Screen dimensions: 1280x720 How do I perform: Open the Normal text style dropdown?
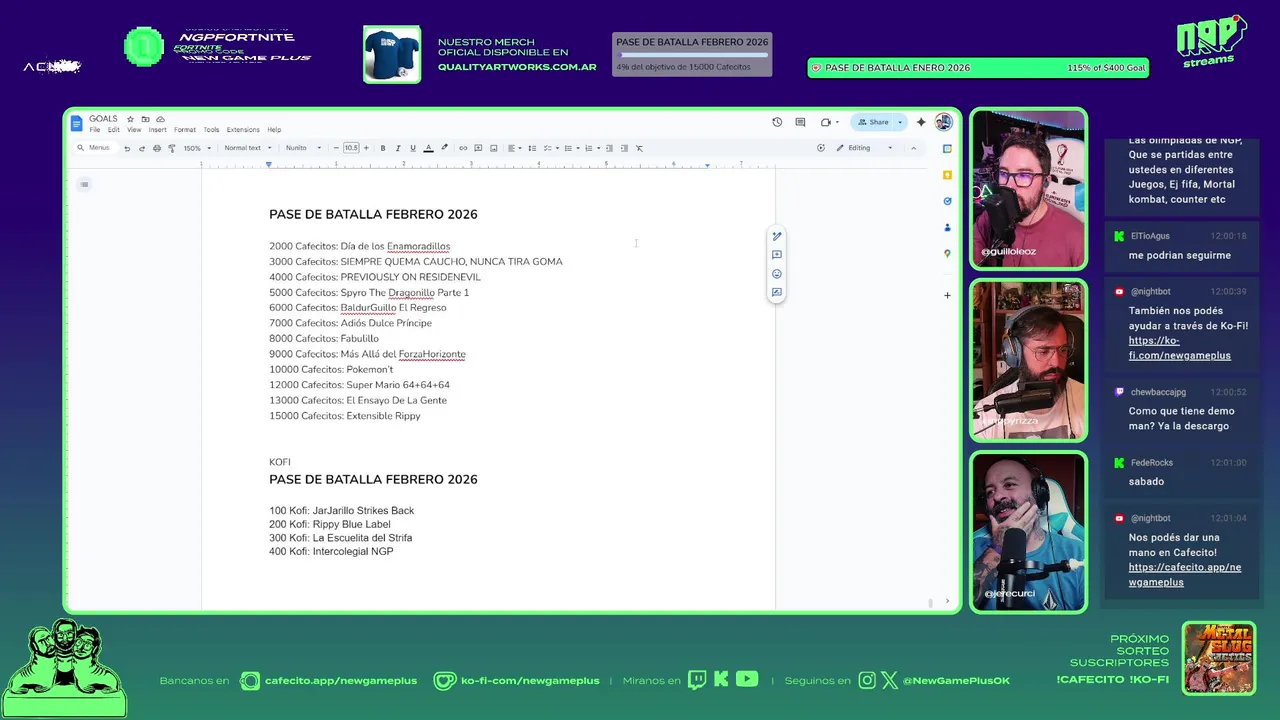pyautogui.click(x=247, y=148)
